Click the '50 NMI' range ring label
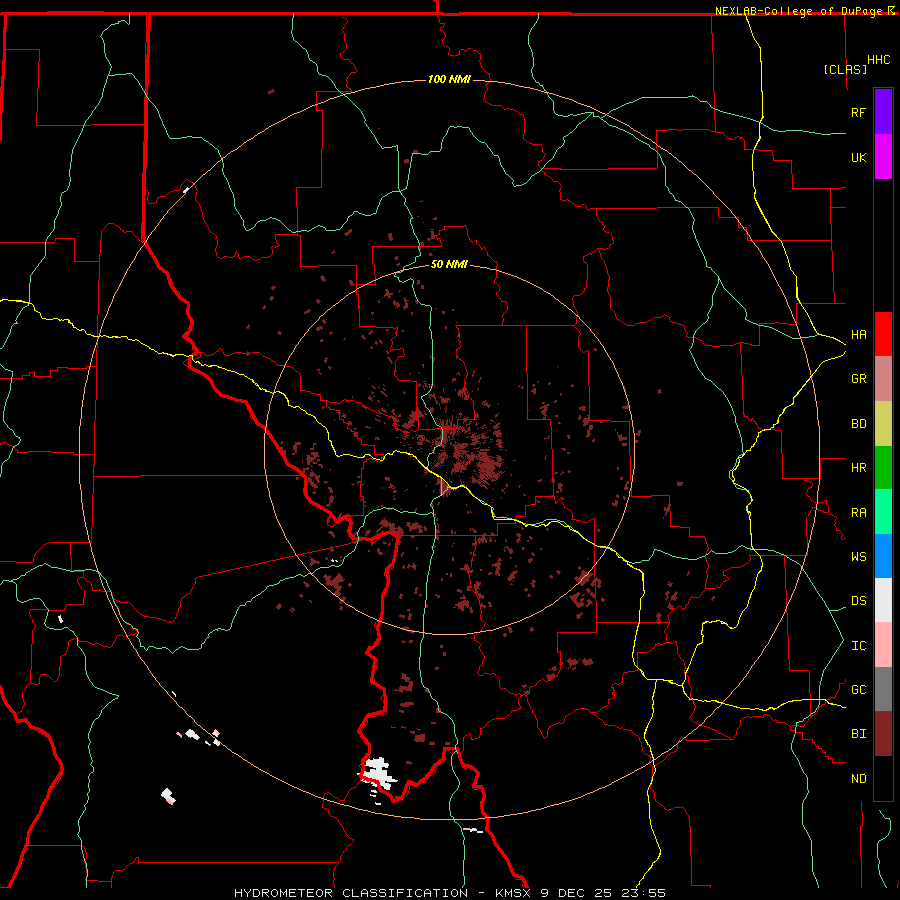900x900 pixels. click(449, 264)
